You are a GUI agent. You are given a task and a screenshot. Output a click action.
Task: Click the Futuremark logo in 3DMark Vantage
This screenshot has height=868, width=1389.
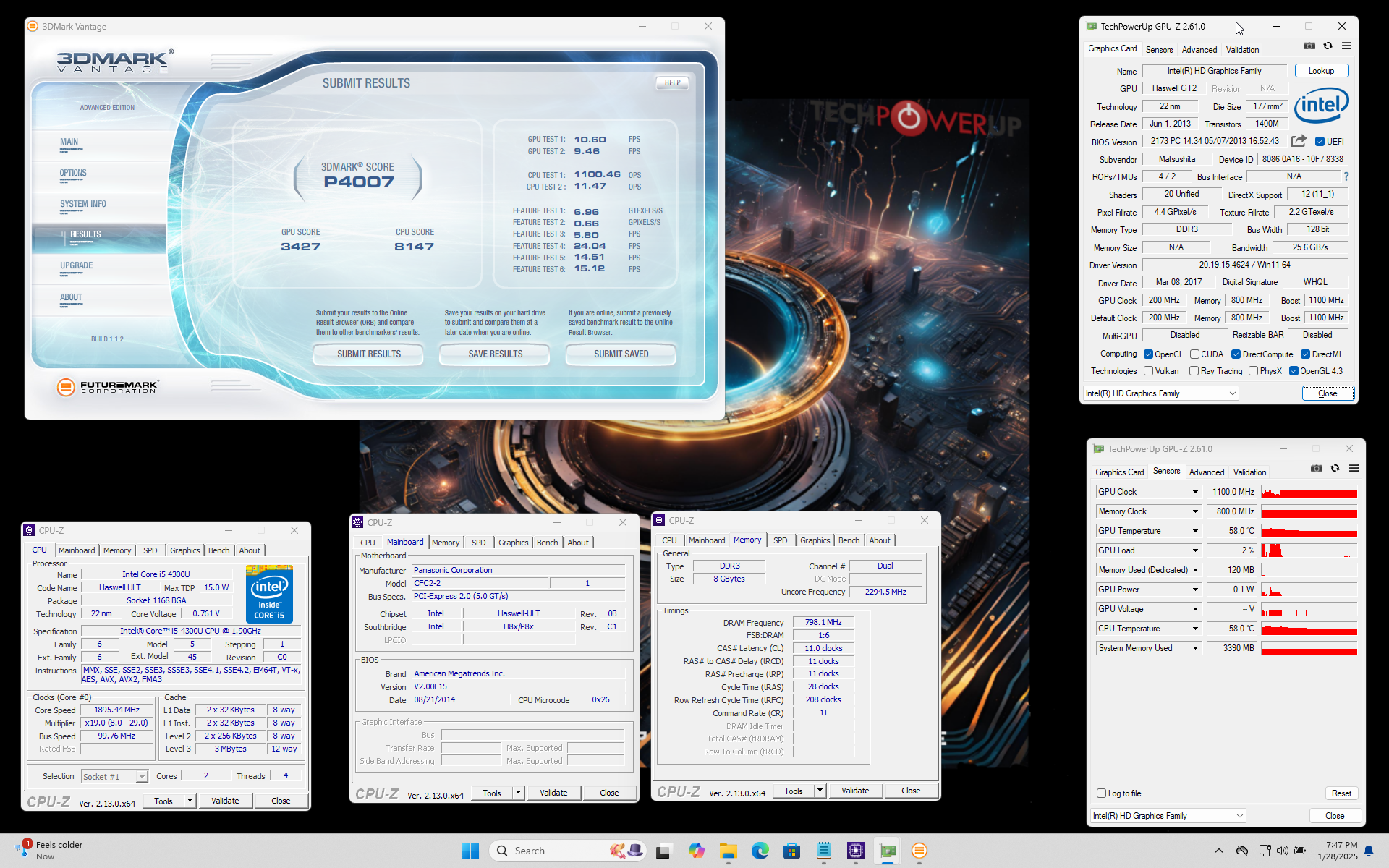[108, 387]
